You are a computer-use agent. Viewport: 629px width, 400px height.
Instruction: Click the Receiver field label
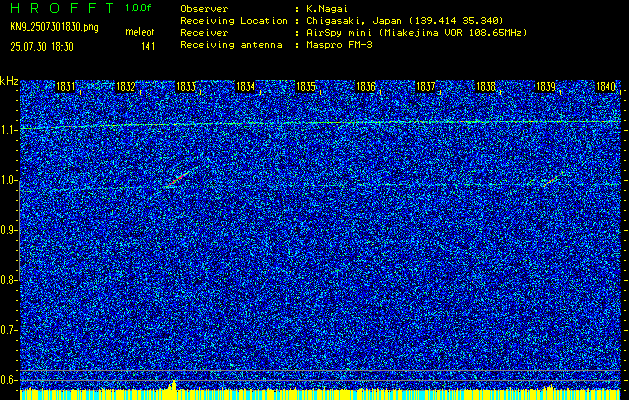coord(204,33)
